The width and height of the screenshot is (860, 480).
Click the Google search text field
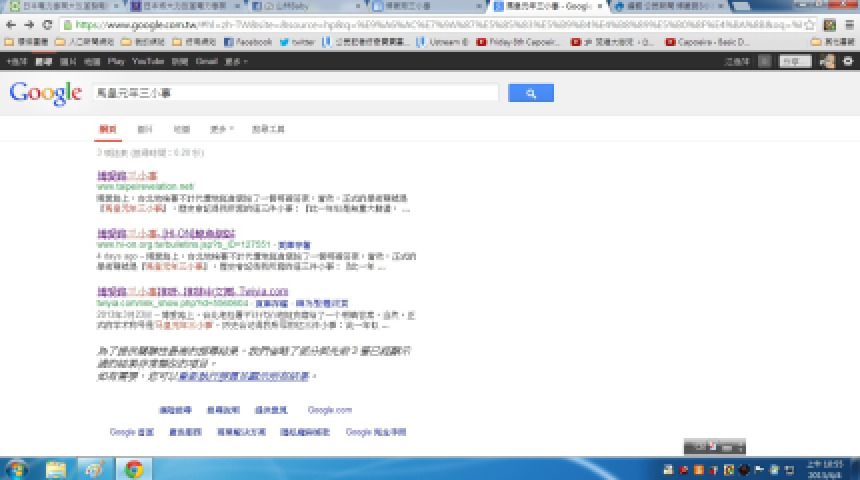click(x=295, y=93)
